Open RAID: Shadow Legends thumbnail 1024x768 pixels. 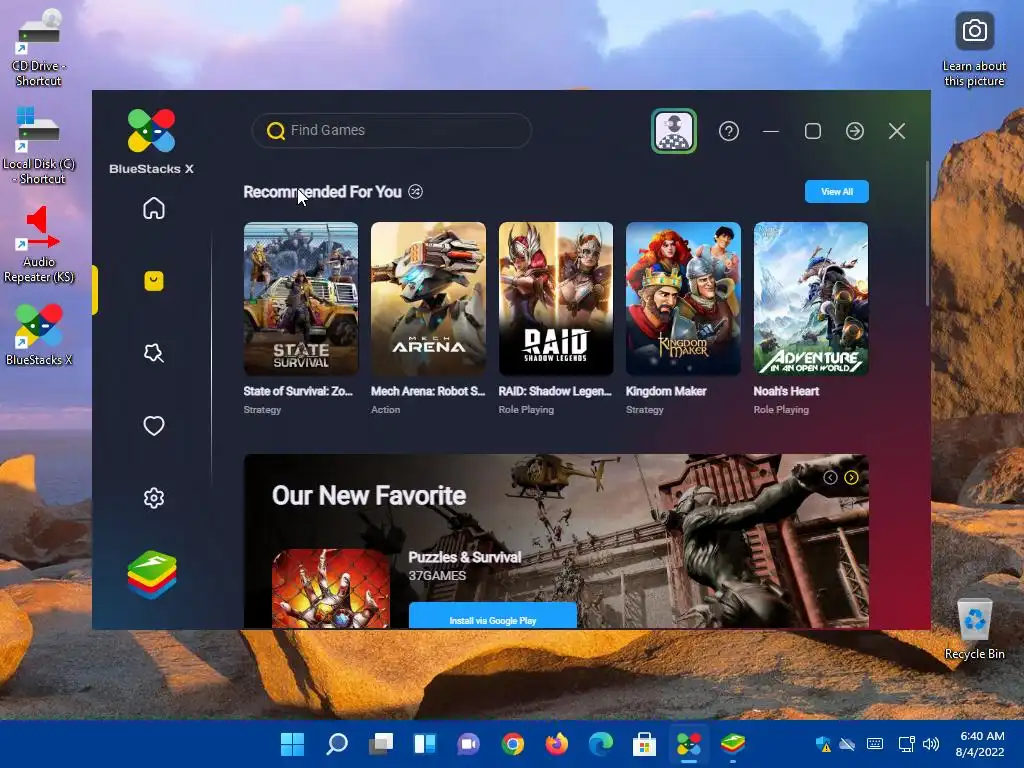556,299
